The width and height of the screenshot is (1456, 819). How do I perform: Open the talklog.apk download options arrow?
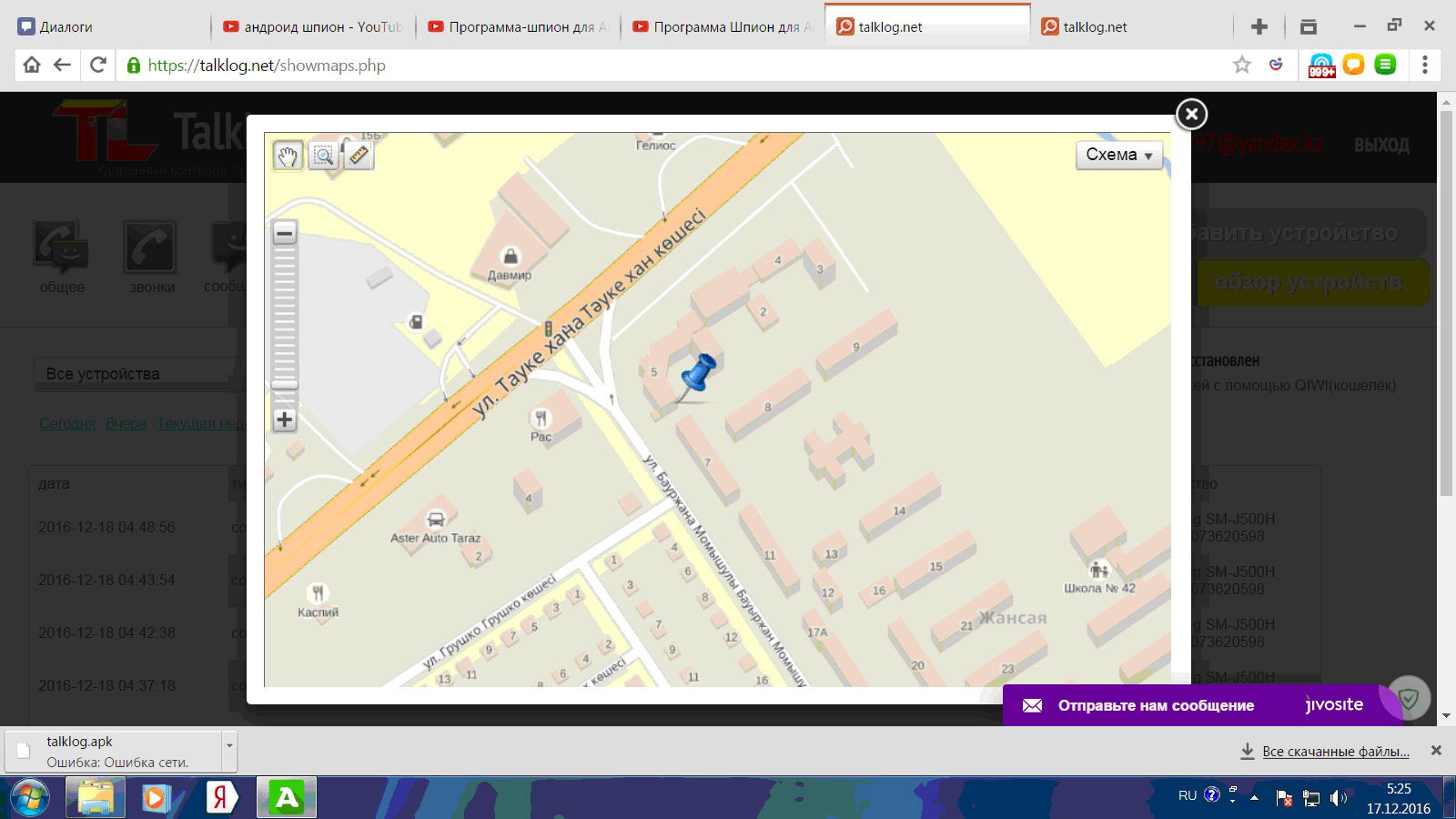tap(229, 745)
